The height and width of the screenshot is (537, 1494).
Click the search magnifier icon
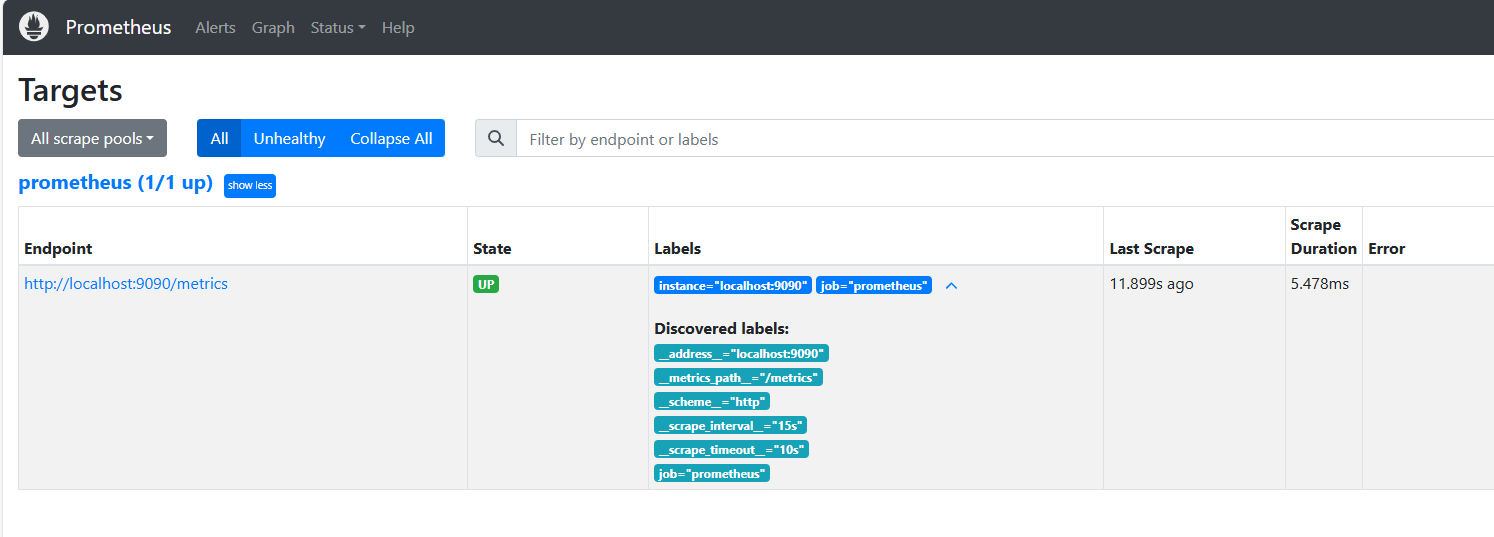[495, 139]
